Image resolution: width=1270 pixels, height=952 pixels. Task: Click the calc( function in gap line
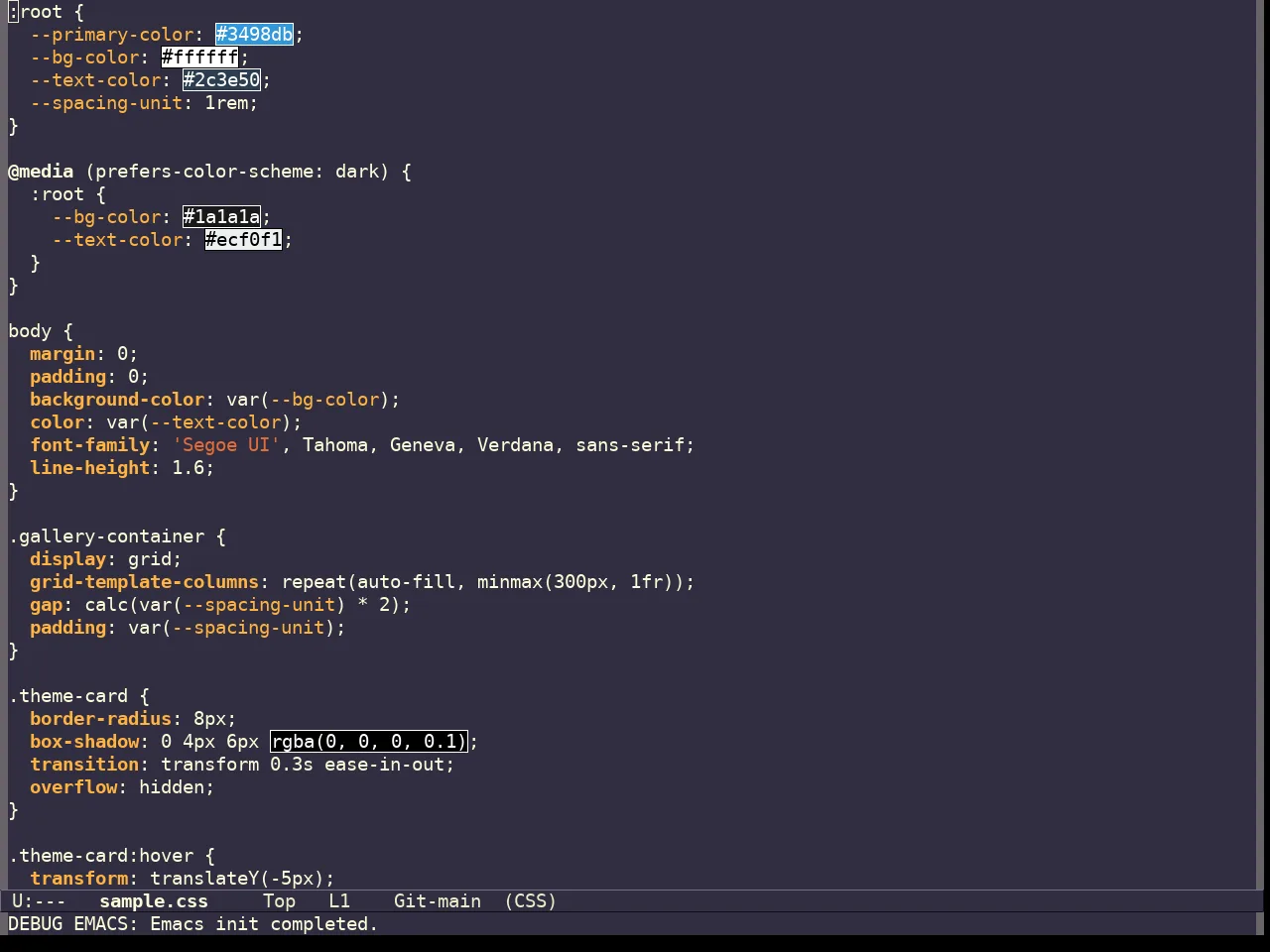(x=112, y=605)
